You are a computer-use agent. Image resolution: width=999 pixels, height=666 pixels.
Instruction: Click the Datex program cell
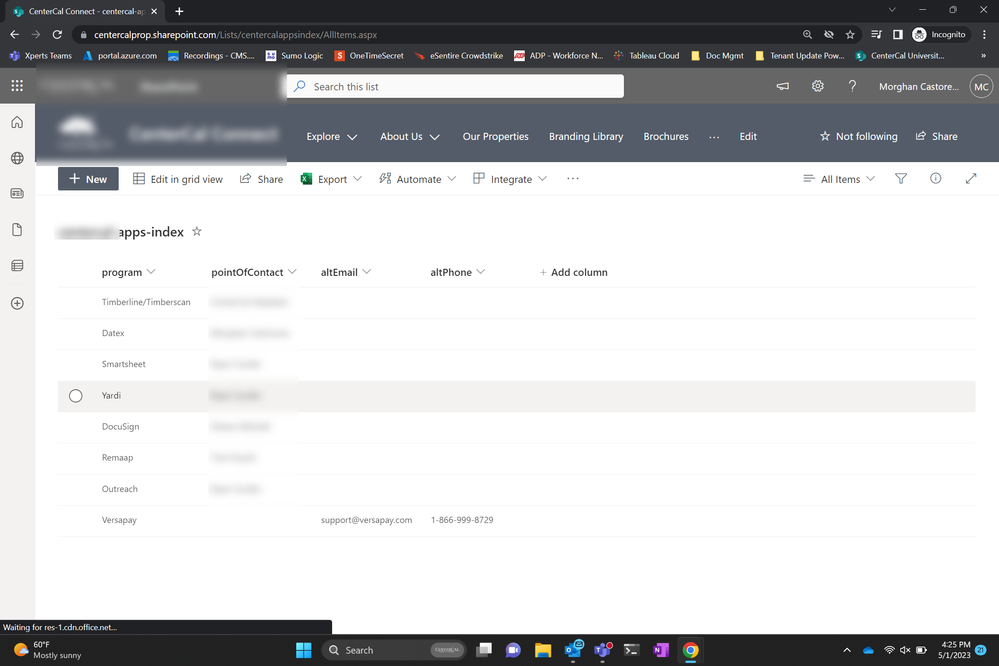pos(113,333)
